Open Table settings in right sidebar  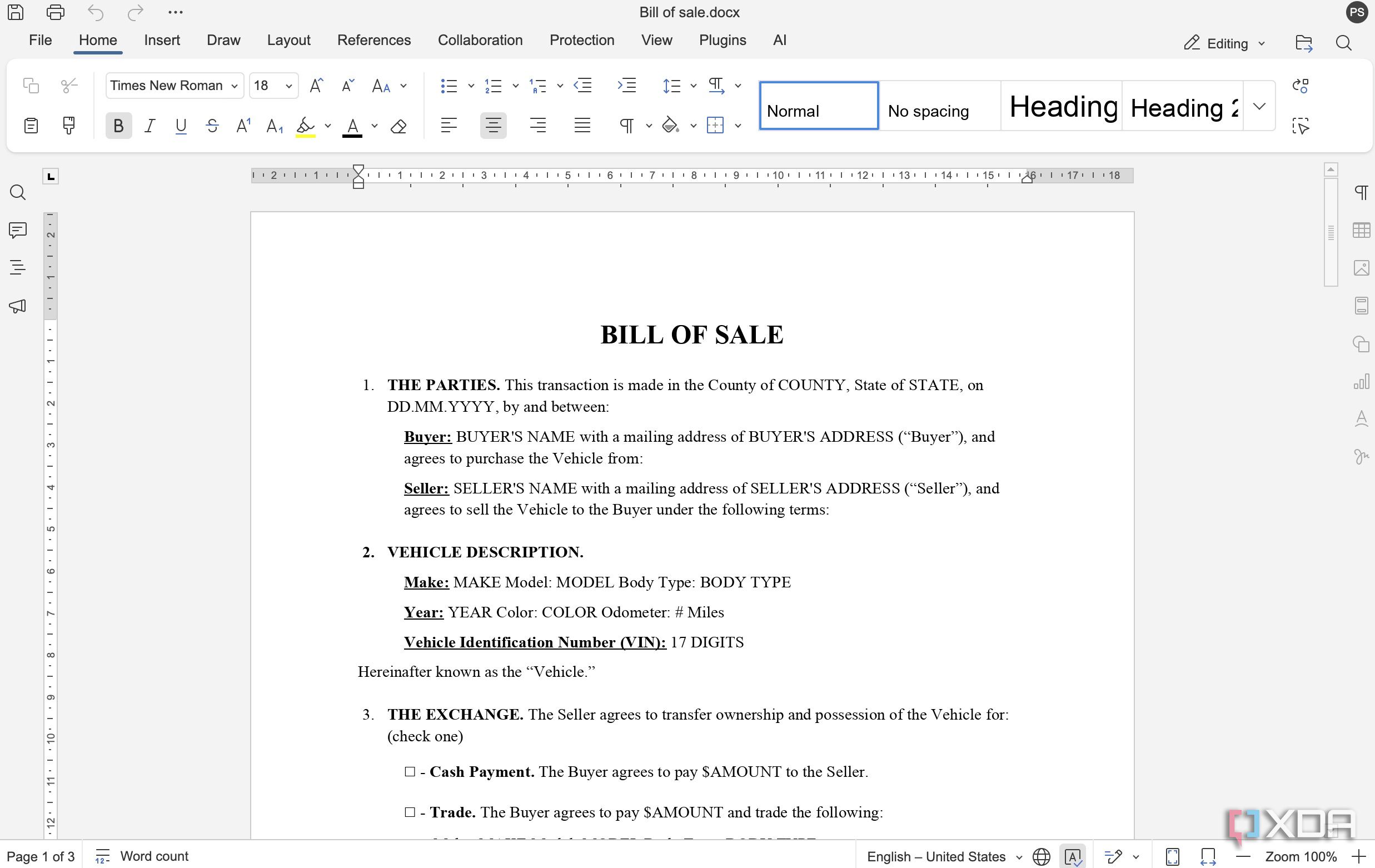click(1361, 230)
